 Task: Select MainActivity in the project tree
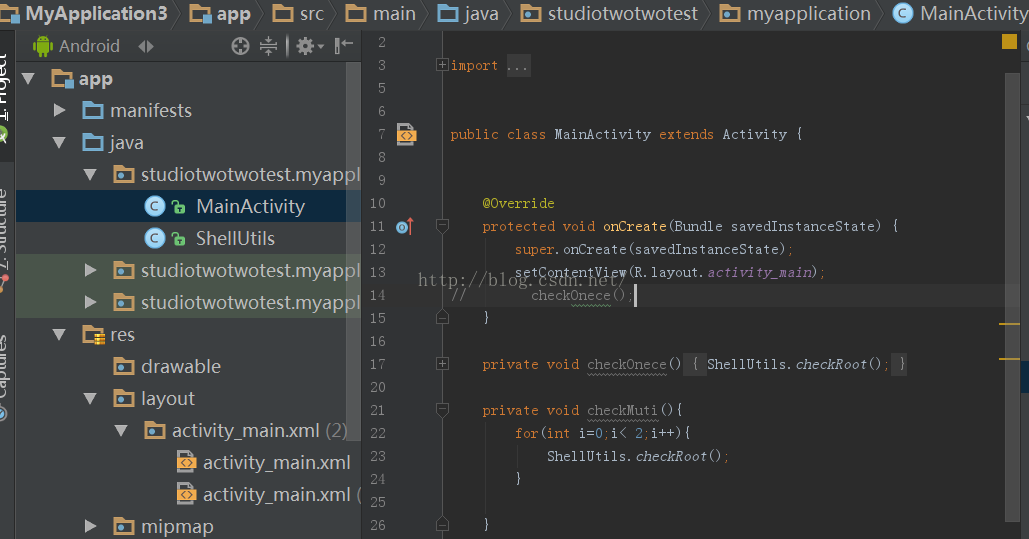coord(250,206)
